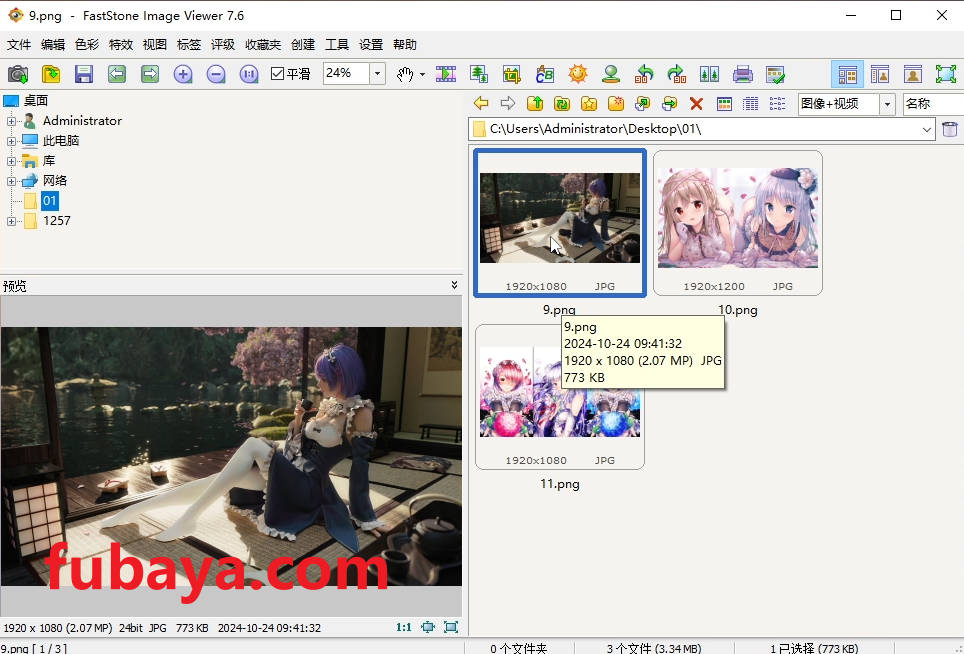Open the 色彩 menu
Viewport: 964px width, 654px height.
click(x=87, y=44)
